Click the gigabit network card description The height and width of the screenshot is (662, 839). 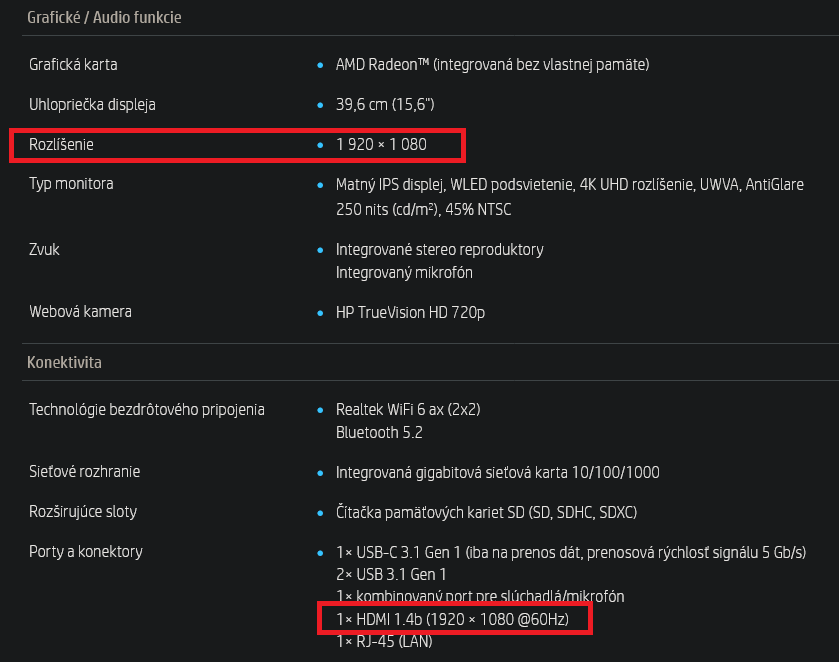497,472
